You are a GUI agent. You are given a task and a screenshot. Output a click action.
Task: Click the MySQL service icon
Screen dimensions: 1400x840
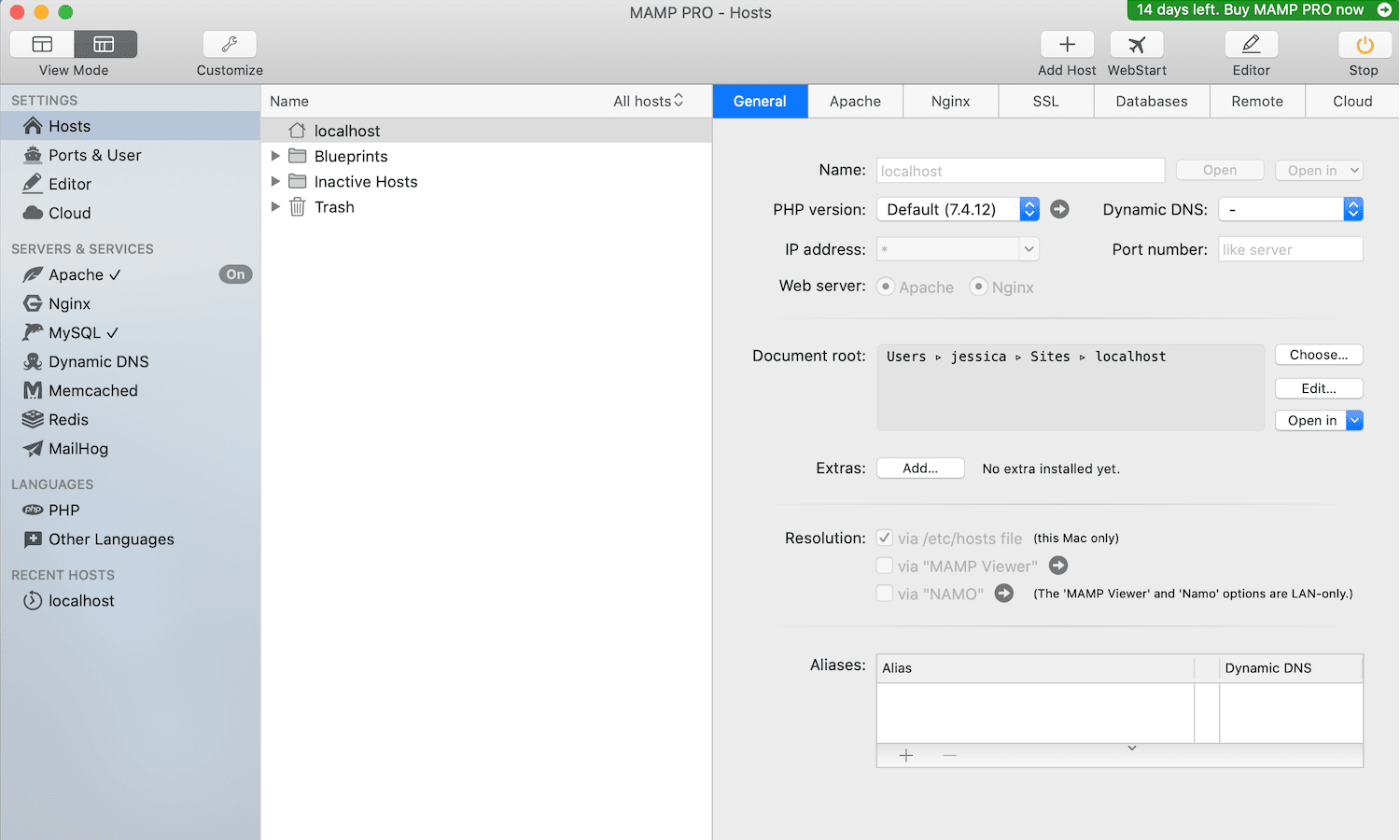click(x=31, y=332)
